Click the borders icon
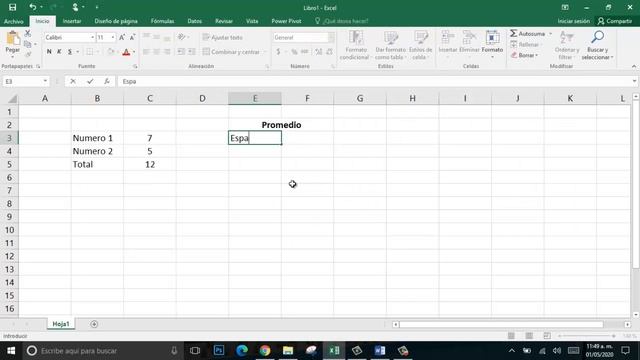Viewport: 640px width, 360px height. click(x=89, y=52)
